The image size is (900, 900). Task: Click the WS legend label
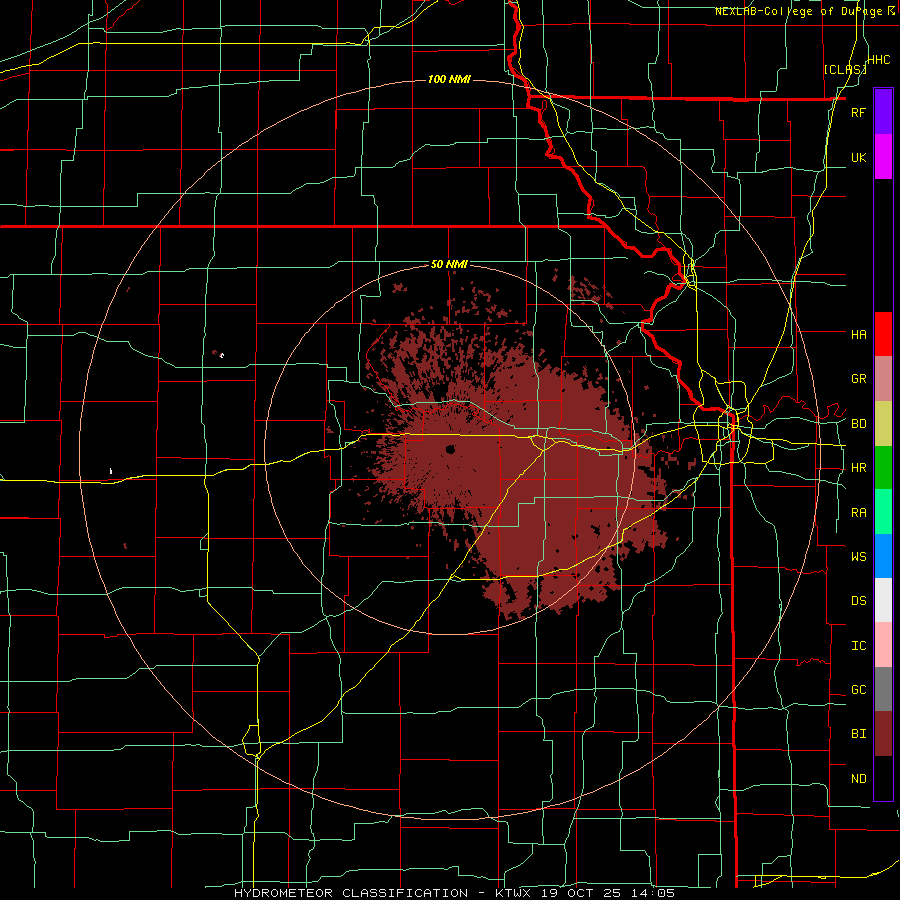pos(858,556)
